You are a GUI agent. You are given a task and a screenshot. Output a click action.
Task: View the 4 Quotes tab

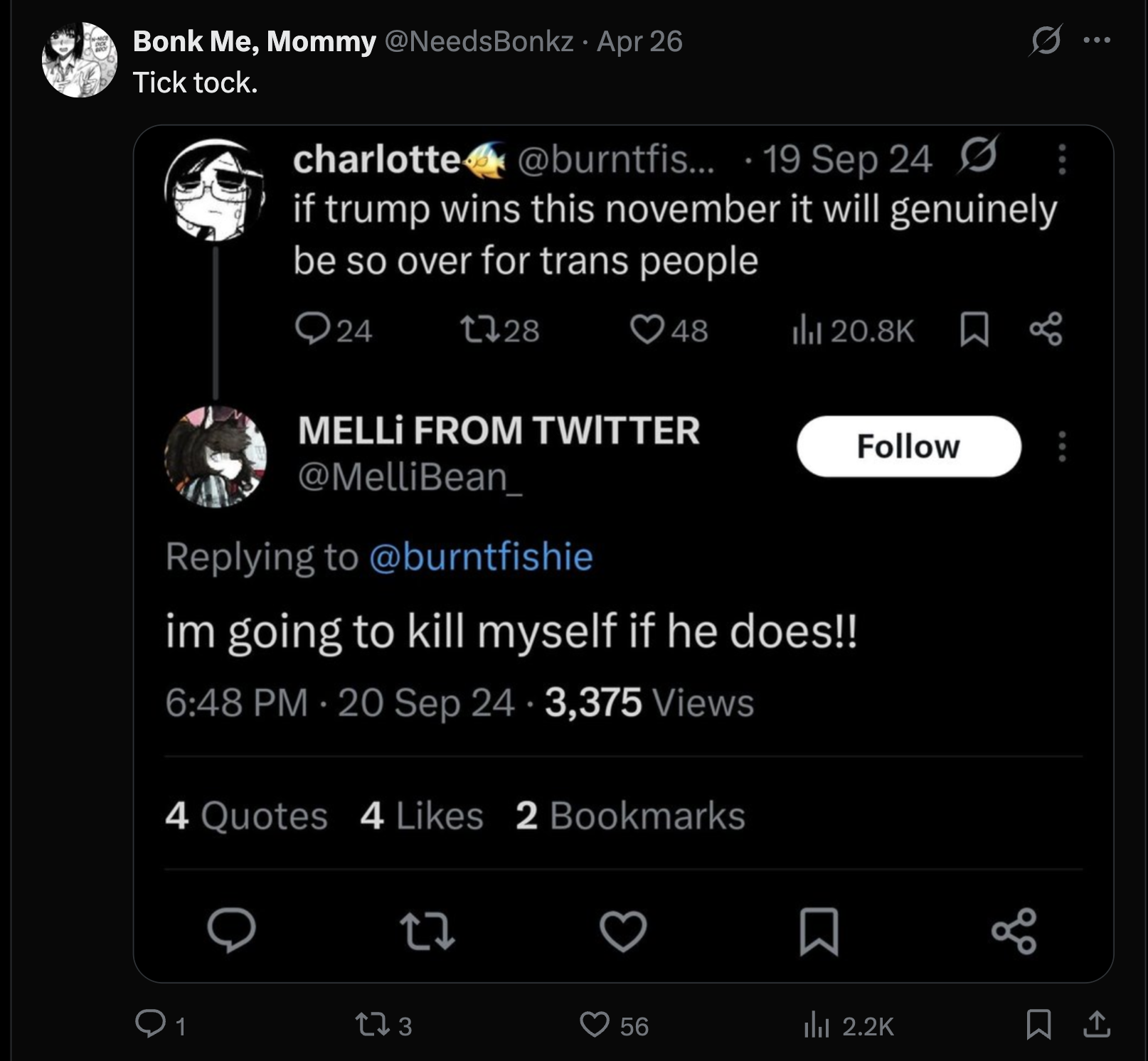(x=246, y=815)
